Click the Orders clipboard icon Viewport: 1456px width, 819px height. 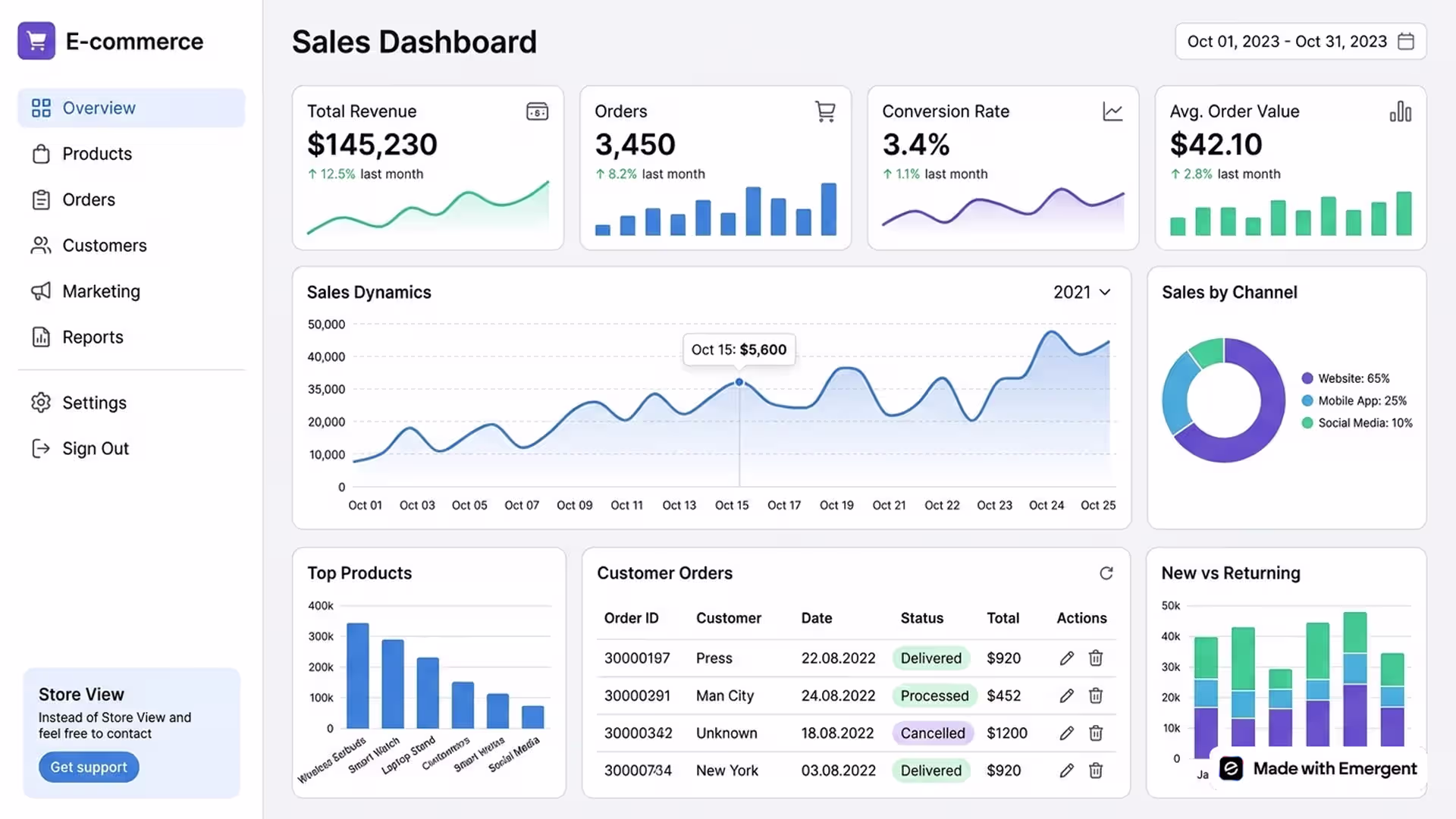(x=41, y=199)
